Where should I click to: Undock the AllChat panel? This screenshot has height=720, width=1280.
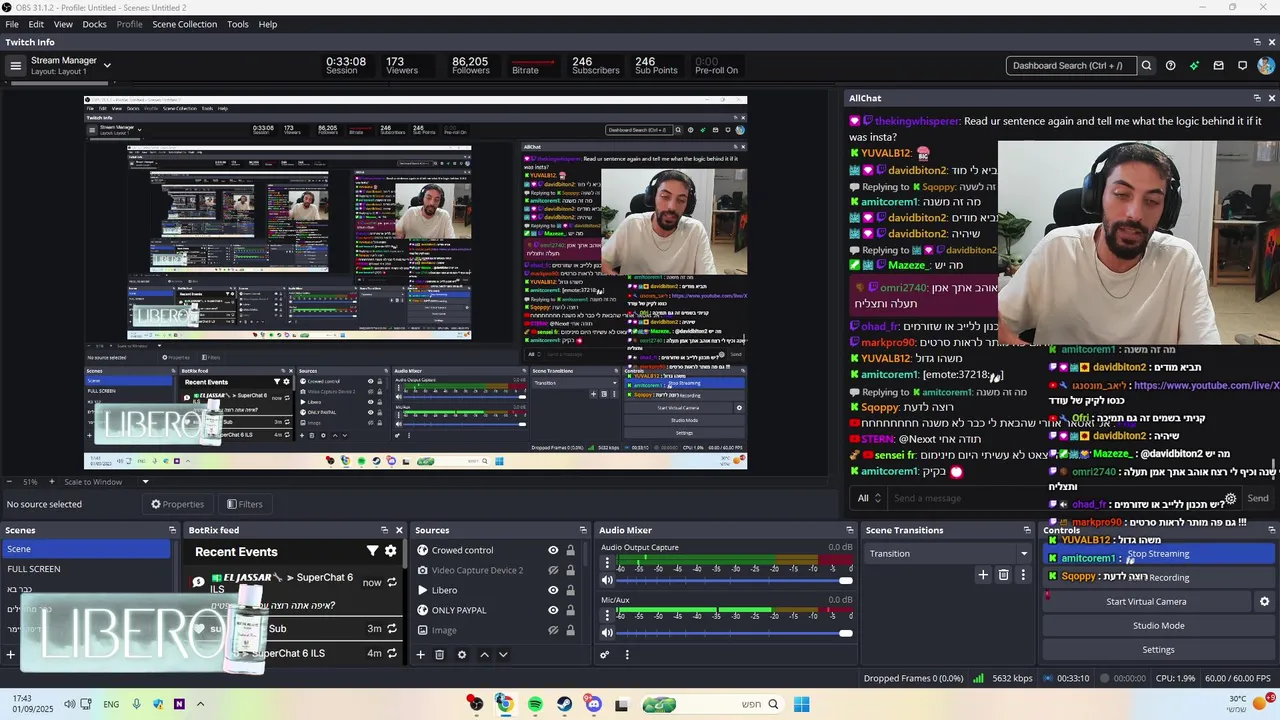pos(1257,98)
